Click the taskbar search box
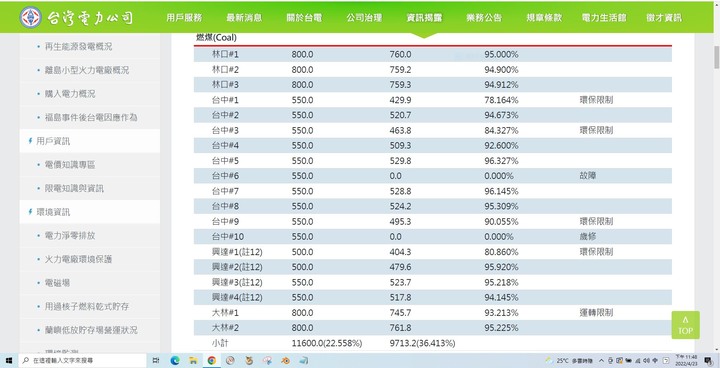Screen dimensions: 720x368 82,361
